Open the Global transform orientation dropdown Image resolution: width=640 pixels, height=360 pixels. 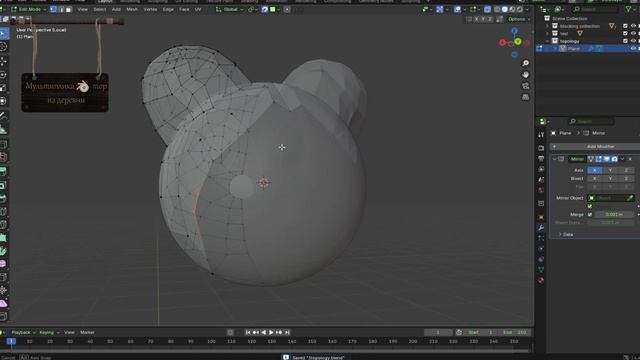tap(229, 9)
